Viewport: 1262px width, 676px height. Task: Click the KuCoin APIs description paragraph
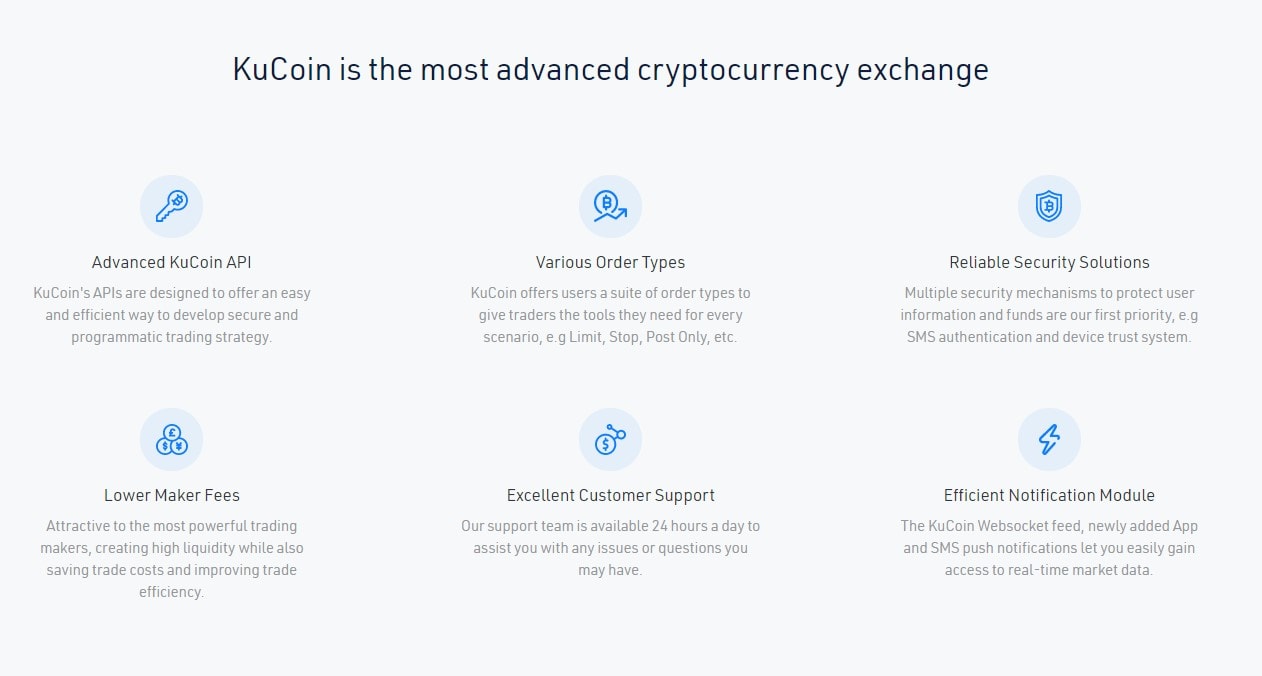pos(172,315)
